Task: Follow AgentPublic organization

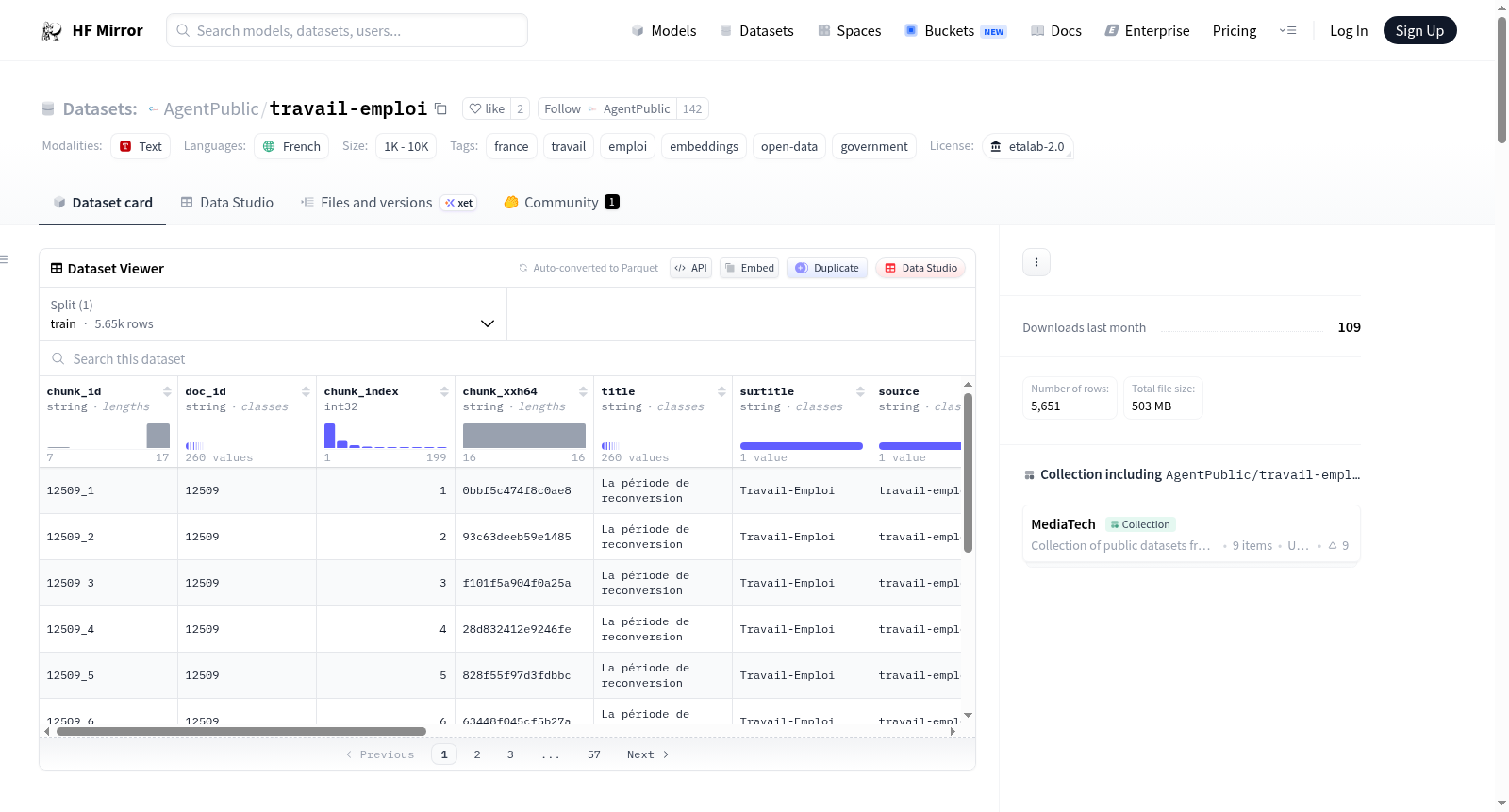Action: pos(606,108)
